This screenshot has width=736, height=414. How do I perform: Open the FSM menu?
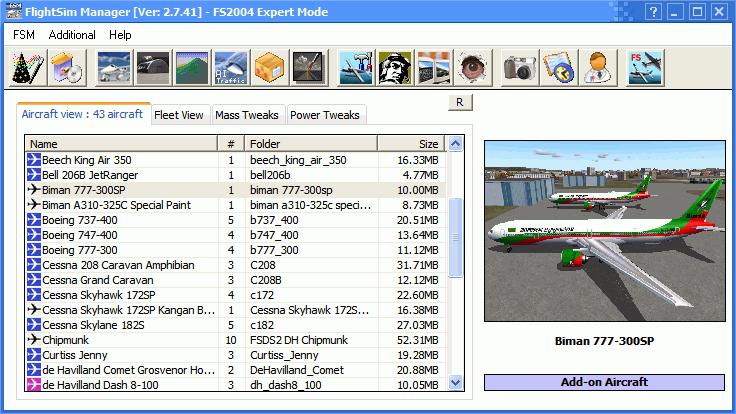[x=24, y=35]
